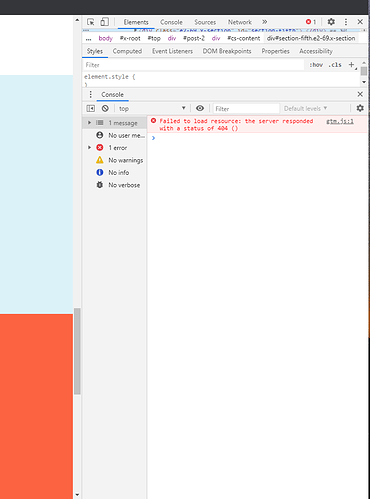Close the DevTools panel
370x499 pixels.
[360, 22]
